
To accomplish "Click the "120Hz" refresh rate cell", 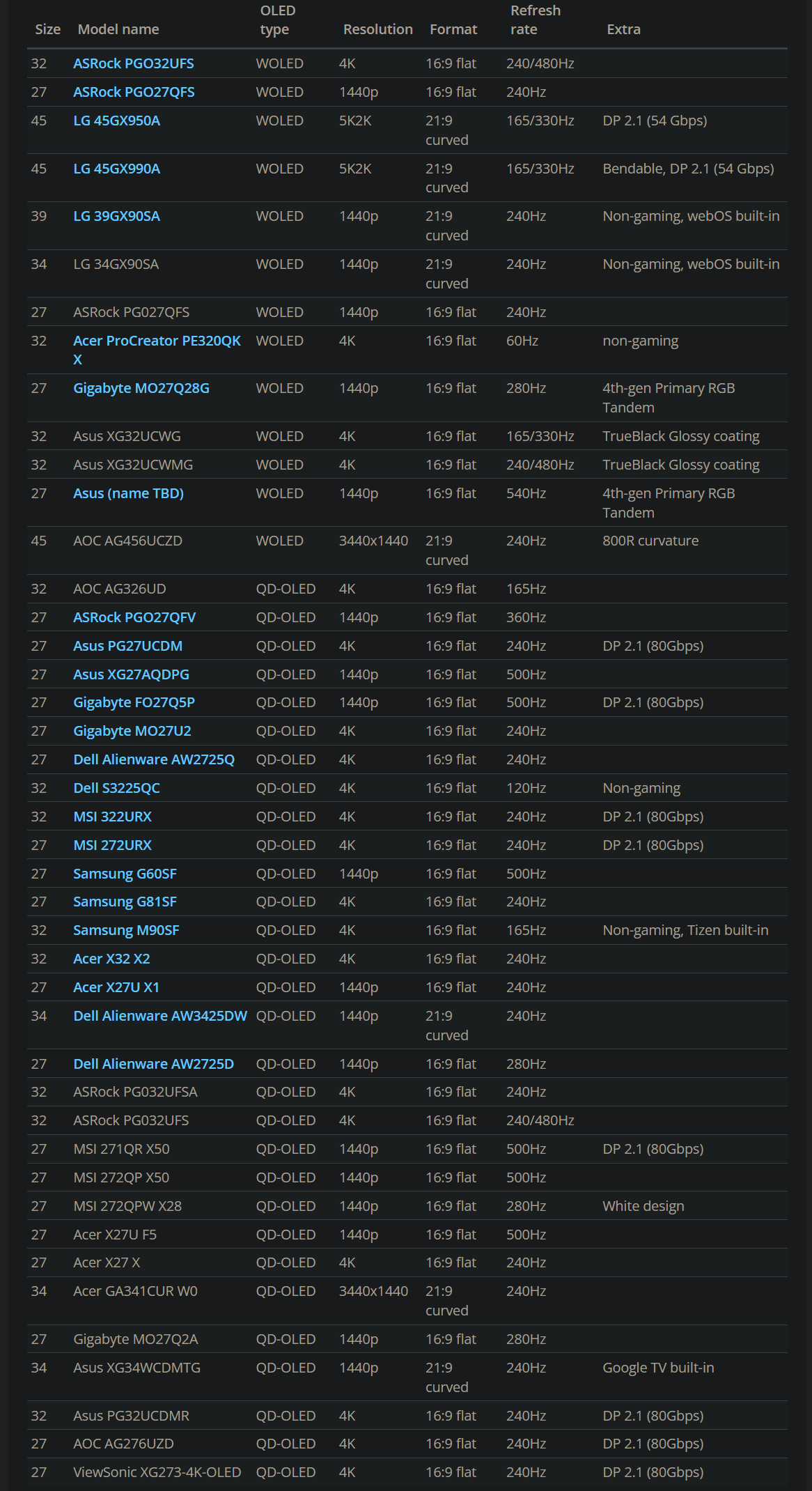I will (526, 788).
